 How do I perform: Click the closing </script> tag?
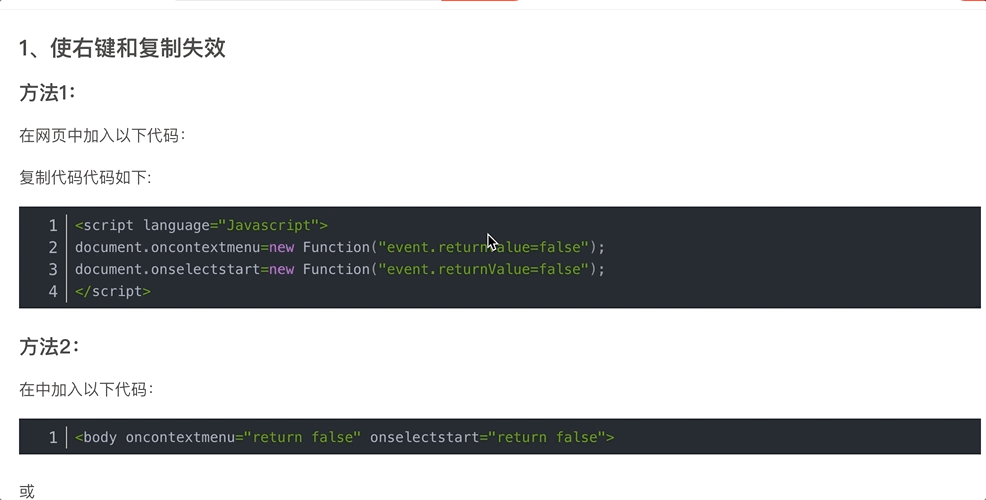point(113,291)
